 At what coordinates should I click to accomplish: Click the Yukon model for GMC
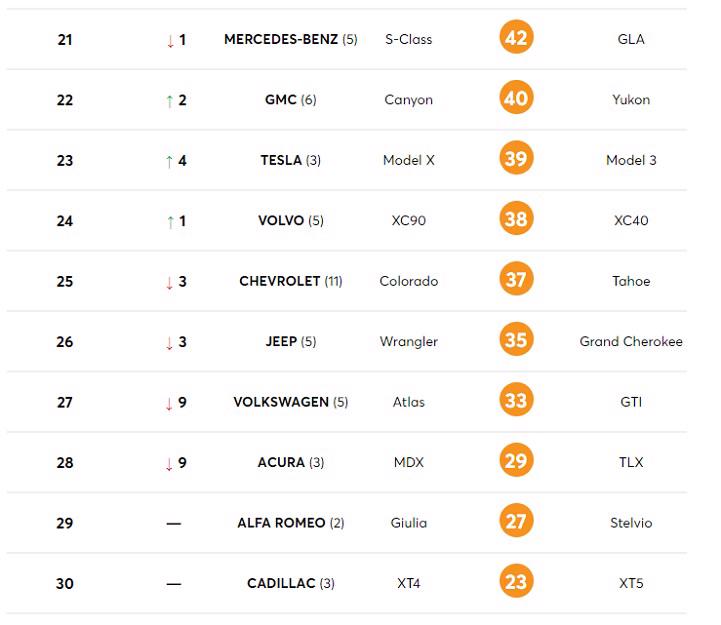click(631, 100)
